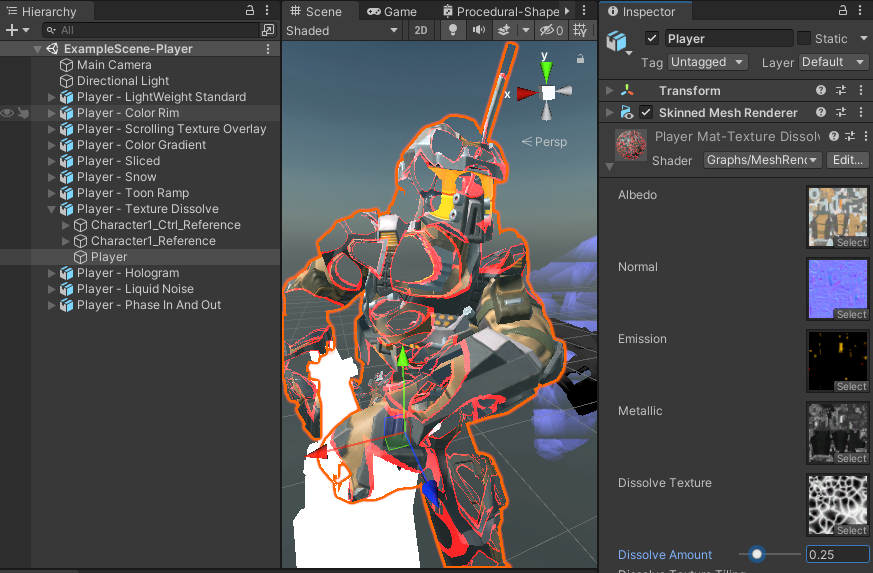This screenshot has height=573, width=873.
Task: Click the Dissolve Amount 0.25 value field
Action: coord(837,555)
